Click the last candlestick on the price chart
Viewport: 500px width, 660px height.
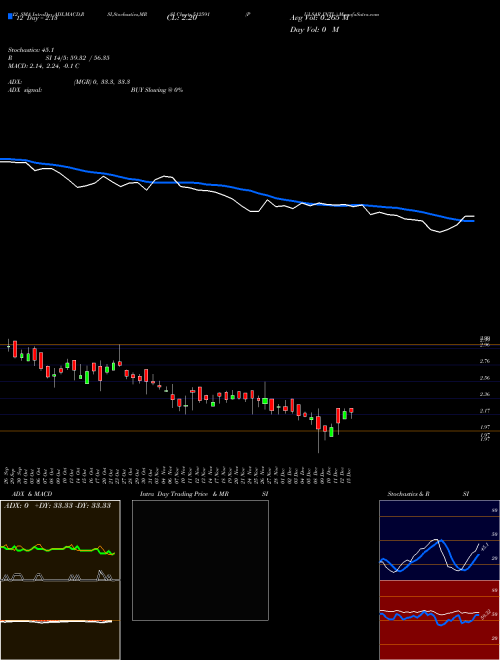[351, 411]
